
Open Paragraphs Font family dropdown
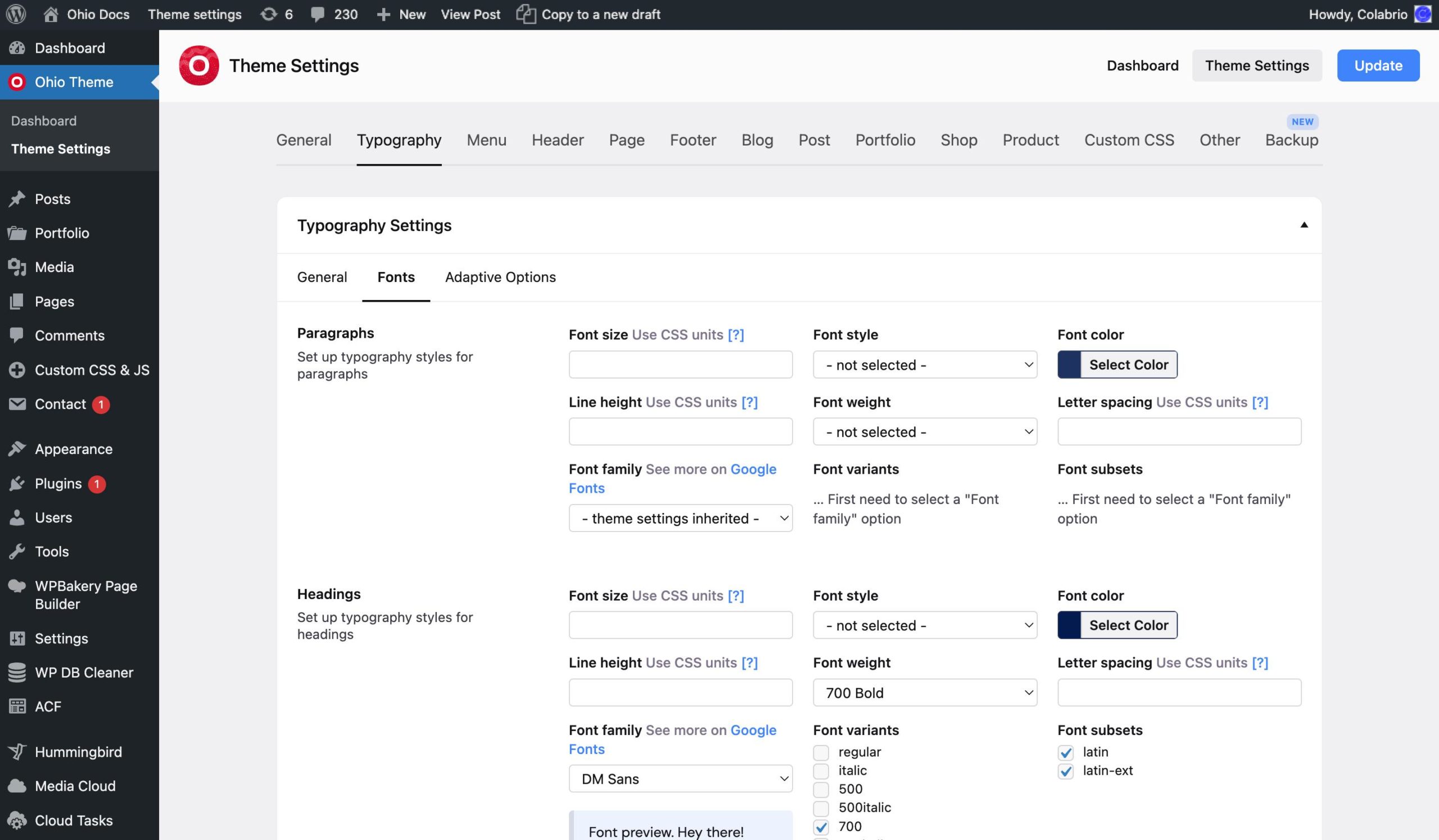tap(680, 518)
